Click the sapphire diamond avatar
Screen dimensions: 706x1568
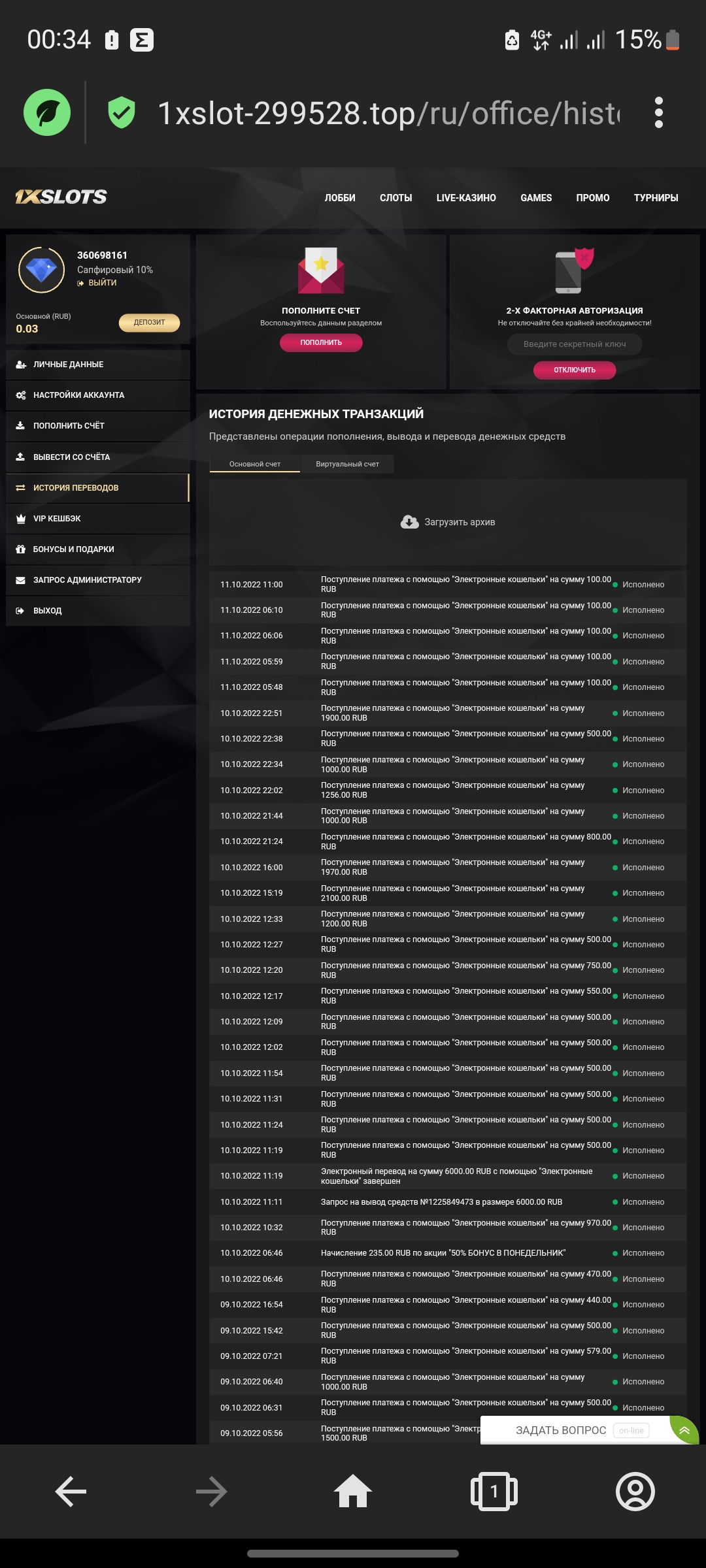click(x=41, y=270)
